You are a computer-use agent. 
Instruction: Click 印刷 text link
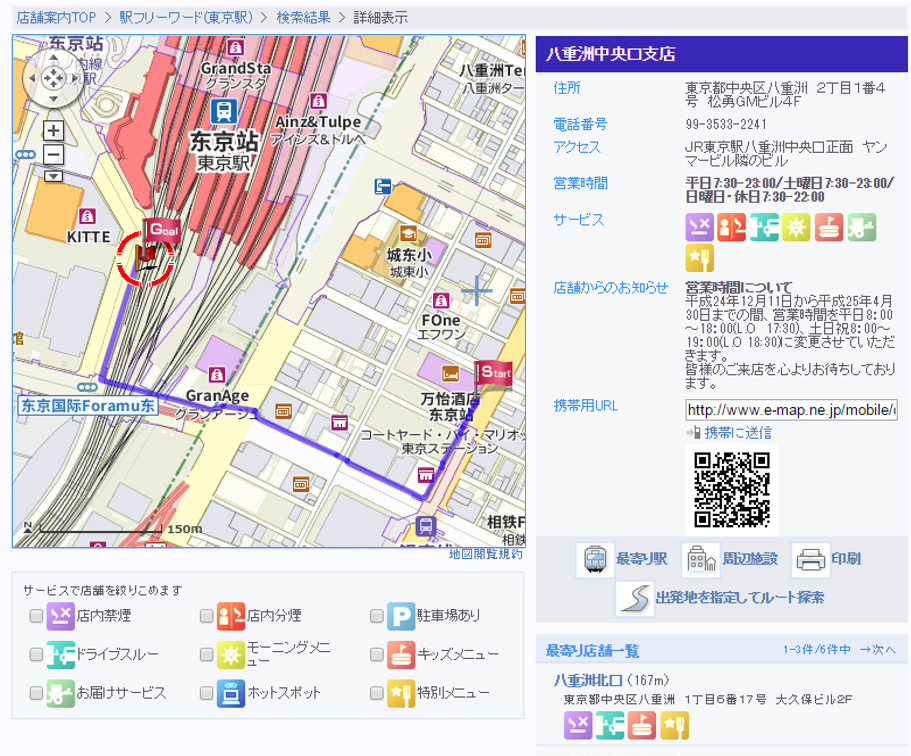click(846, 560)
